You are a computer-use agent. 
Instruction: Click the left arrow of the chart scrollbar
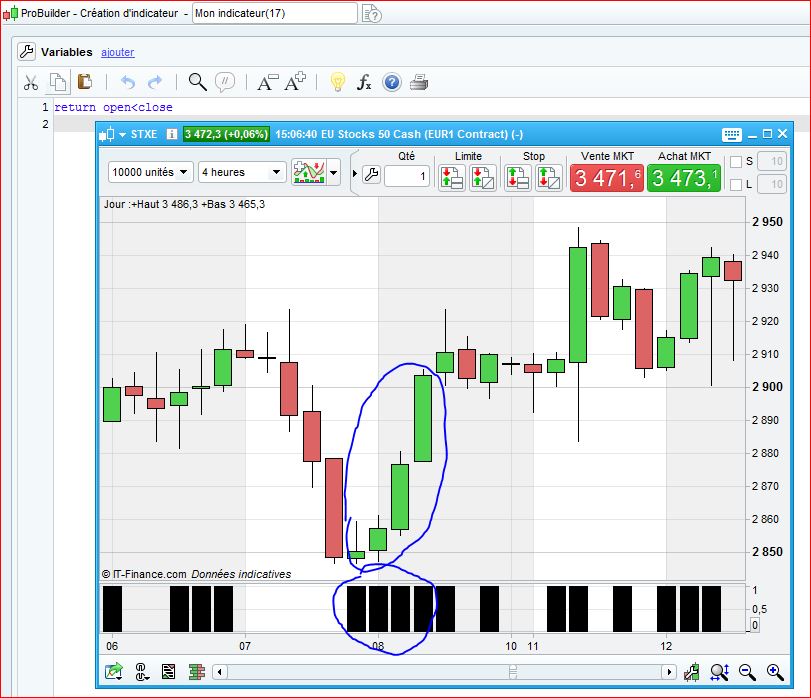[220, 672]
